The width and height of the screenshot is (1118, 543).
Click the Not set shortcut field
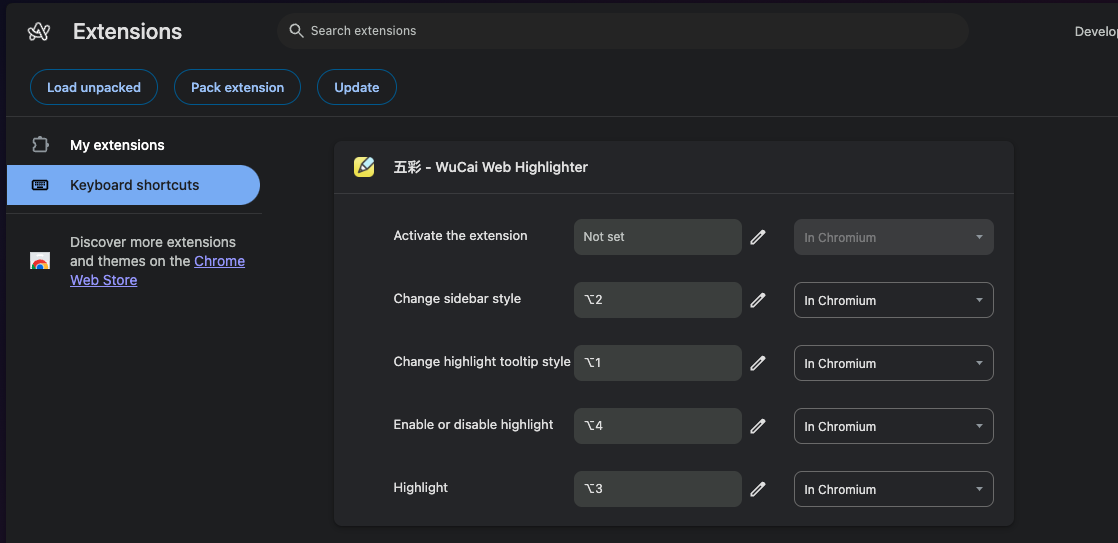pos(657,237)
